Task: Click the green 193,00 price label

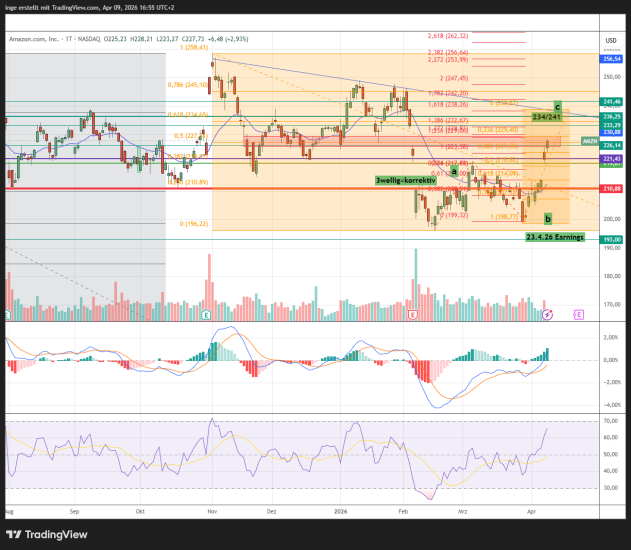Action: pyautogui.click(x=612, y=239)
